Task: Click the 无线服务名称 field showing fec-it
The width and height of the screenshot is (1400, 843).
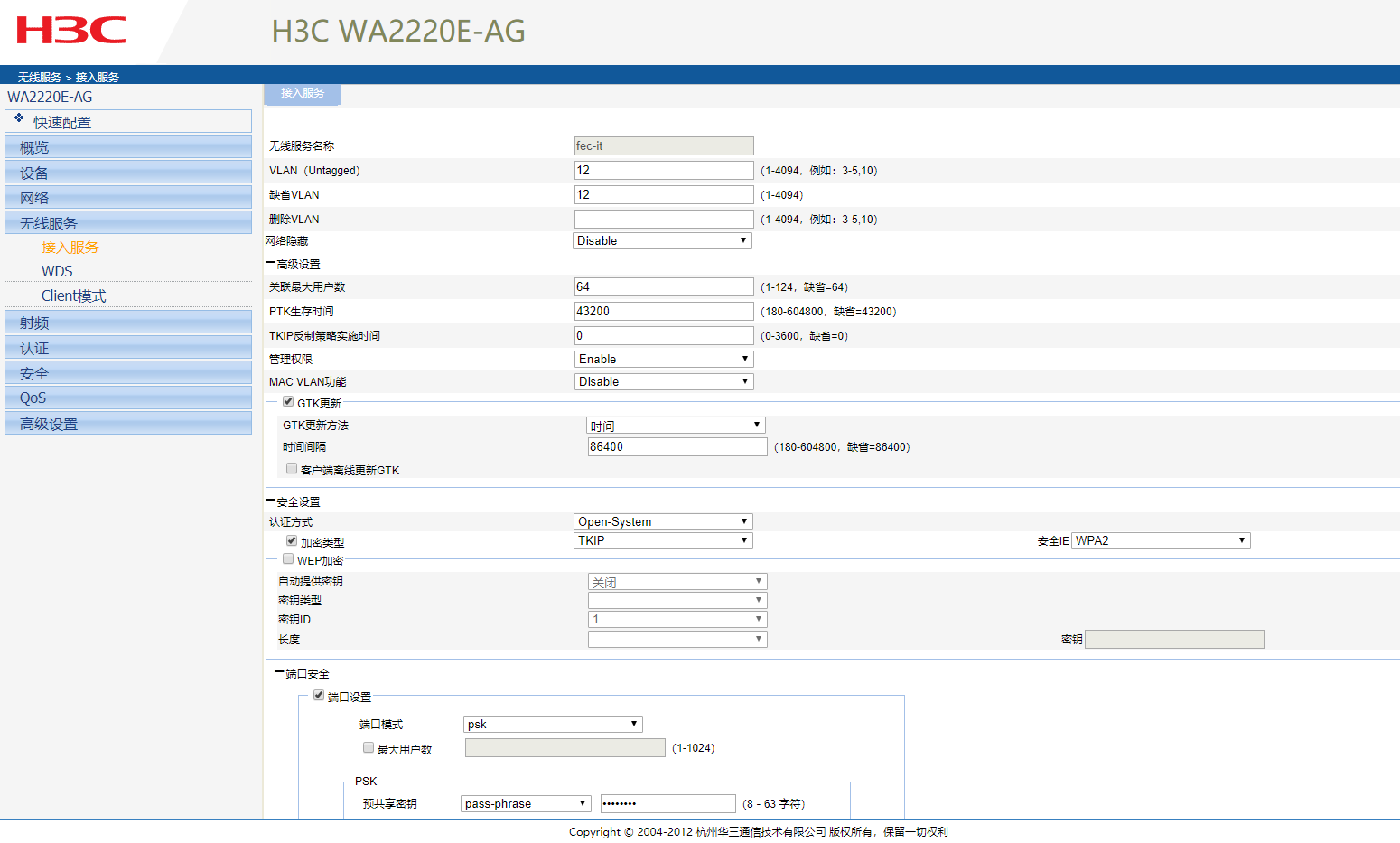Action: click(664, 145)
